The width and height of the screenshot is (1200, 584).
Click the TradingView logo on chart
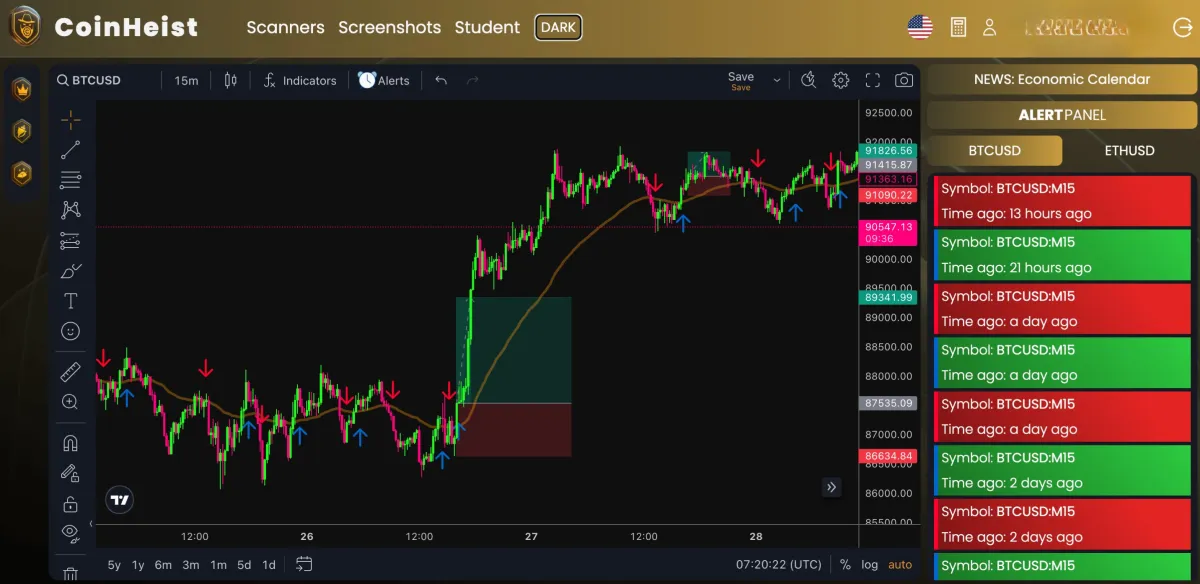[120, 500]
